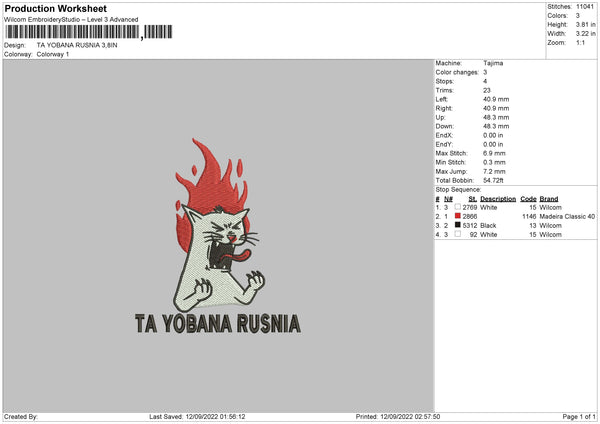Click the white swatch in stop 4
600x424 pixels.
[x=458, y=234]
